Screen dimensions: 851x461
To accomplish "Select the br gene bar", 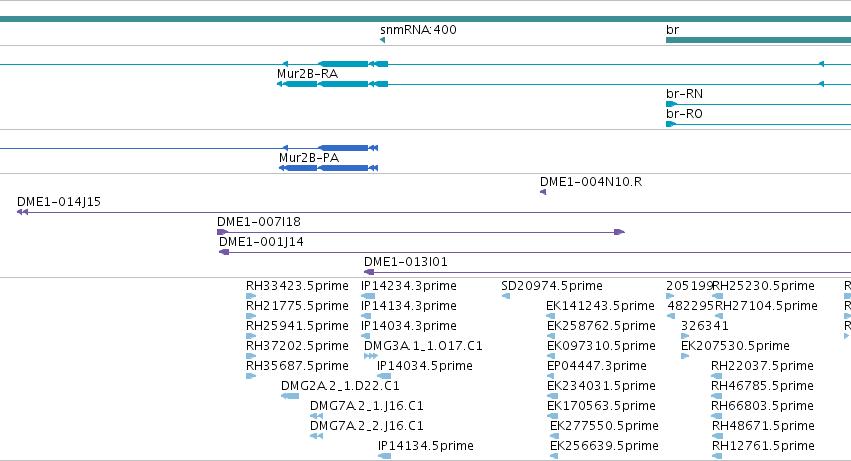I will (758, 40).
